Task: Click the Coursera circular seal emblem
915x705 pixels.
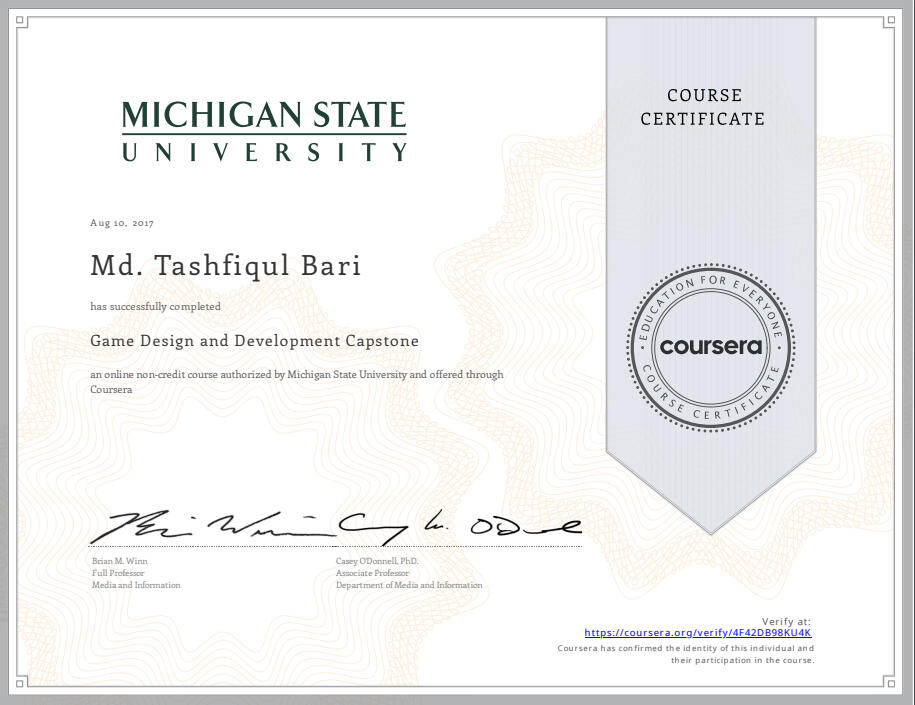Action: (711, 348)
